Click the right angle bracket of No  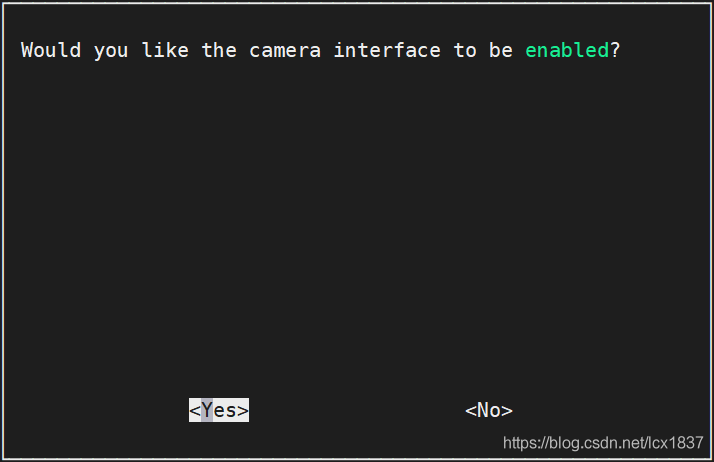(507, 410)
